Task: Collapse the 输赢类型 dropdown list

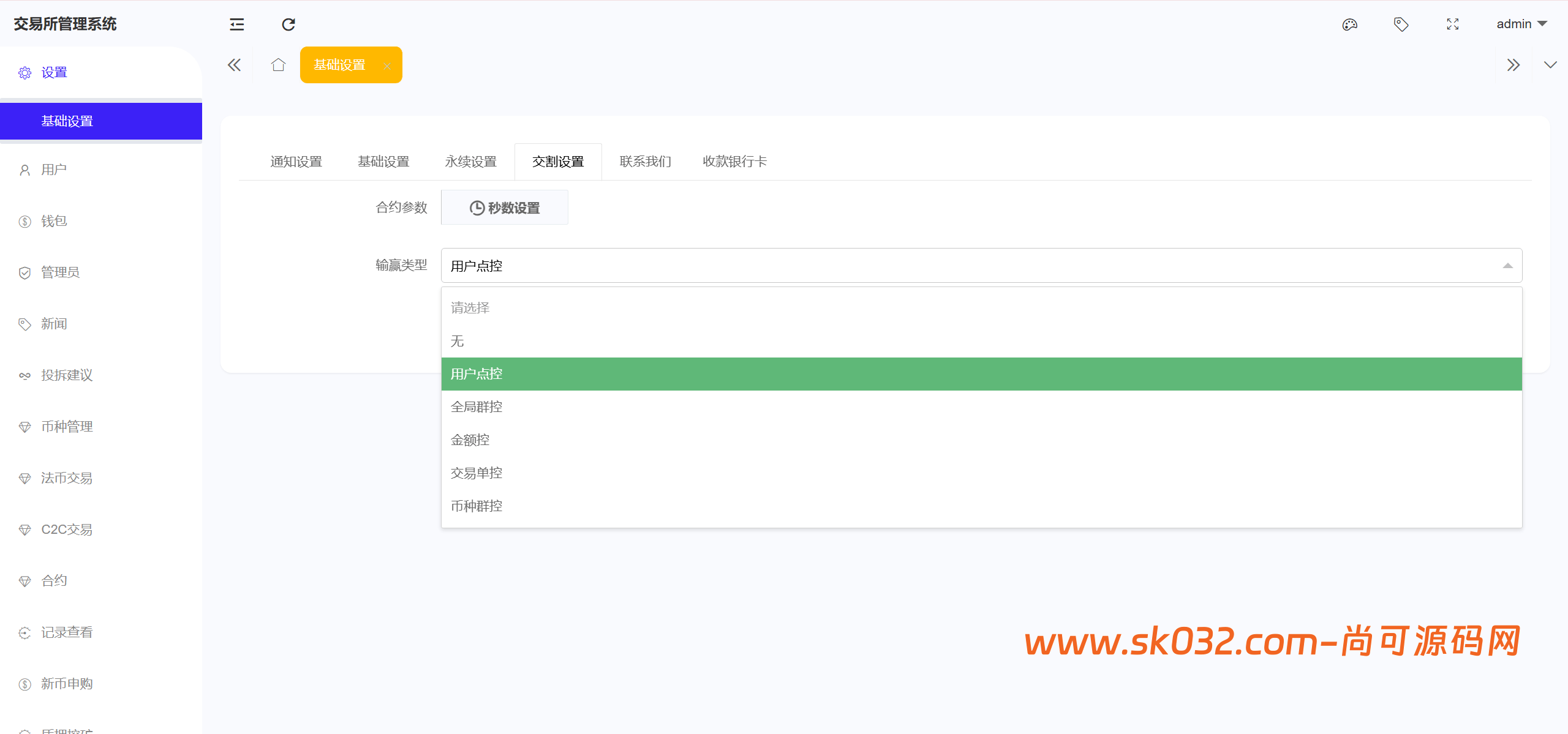Action: click(1507, 265)
